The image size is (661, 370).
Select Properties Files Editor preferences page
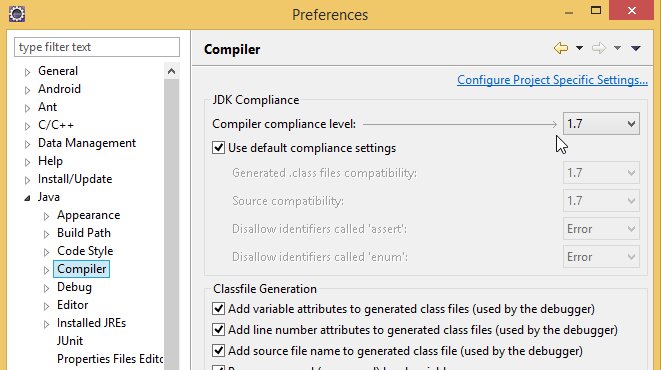[x=110, y=359]
